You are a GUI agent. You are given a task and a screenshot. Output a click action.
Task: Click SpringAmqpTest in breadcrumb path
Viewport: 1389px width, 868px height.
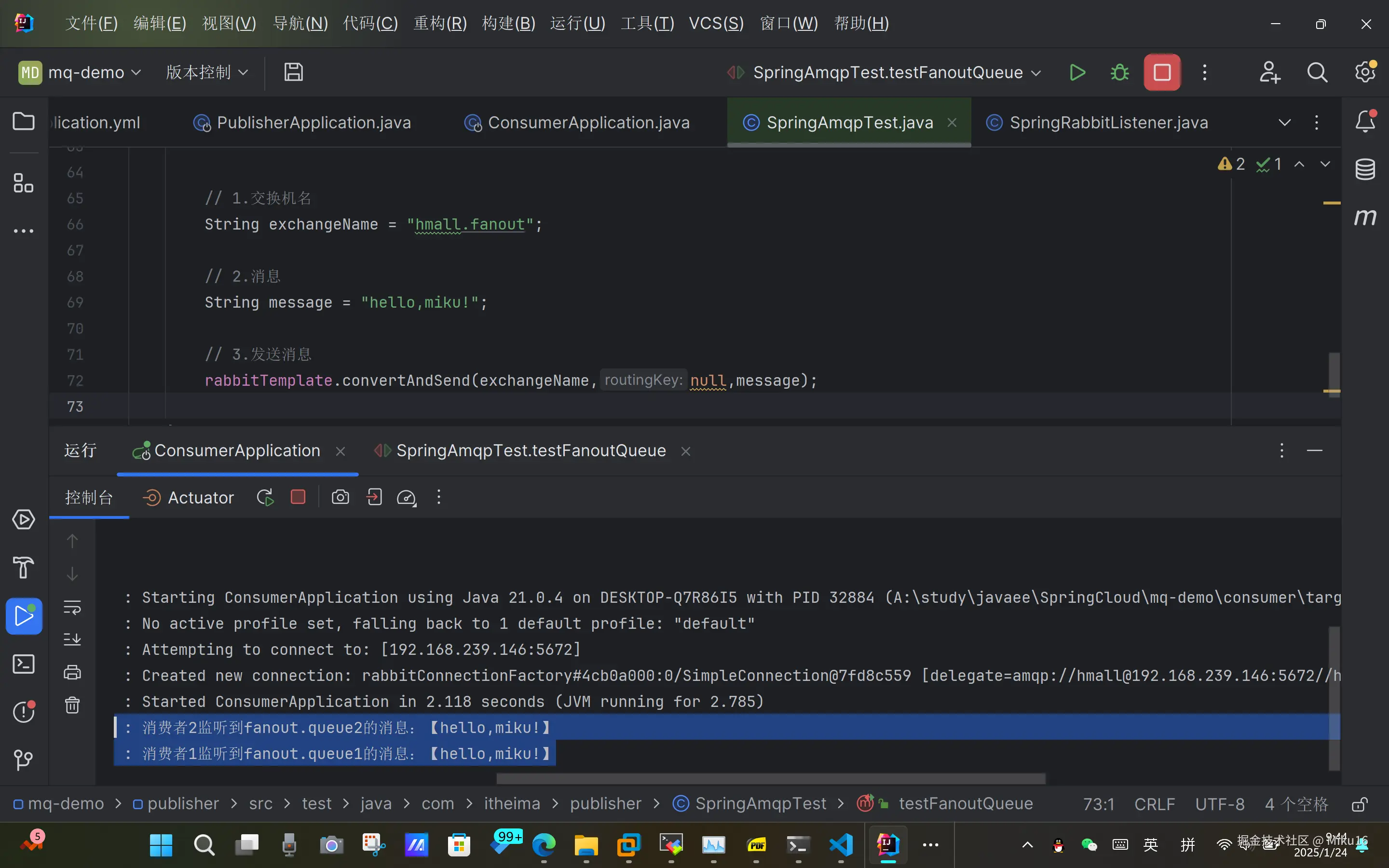760,804
